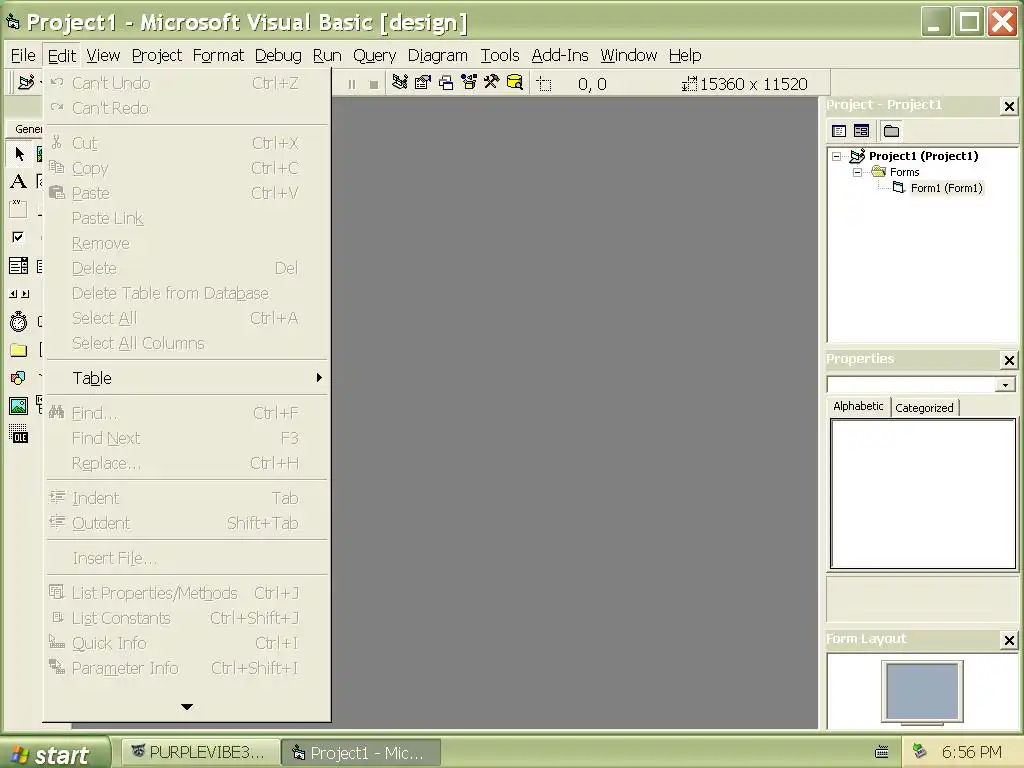Switch to the Alphabetic properties tab
Image resolution: width=1024 pixels, height=768 pixels.
pos(858,406)
